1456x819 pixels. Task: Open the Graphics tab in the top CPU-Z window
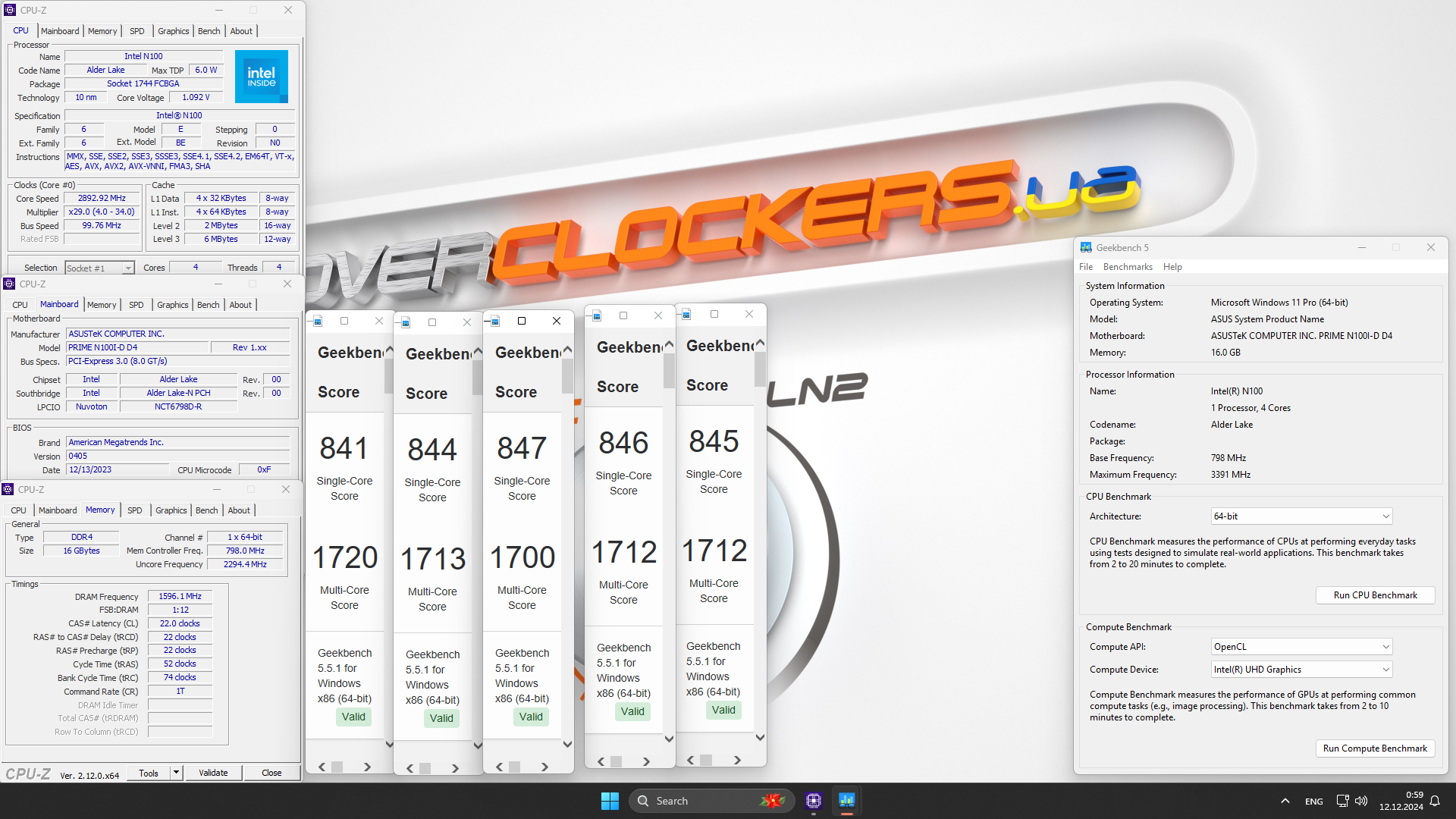pos(174,31)
